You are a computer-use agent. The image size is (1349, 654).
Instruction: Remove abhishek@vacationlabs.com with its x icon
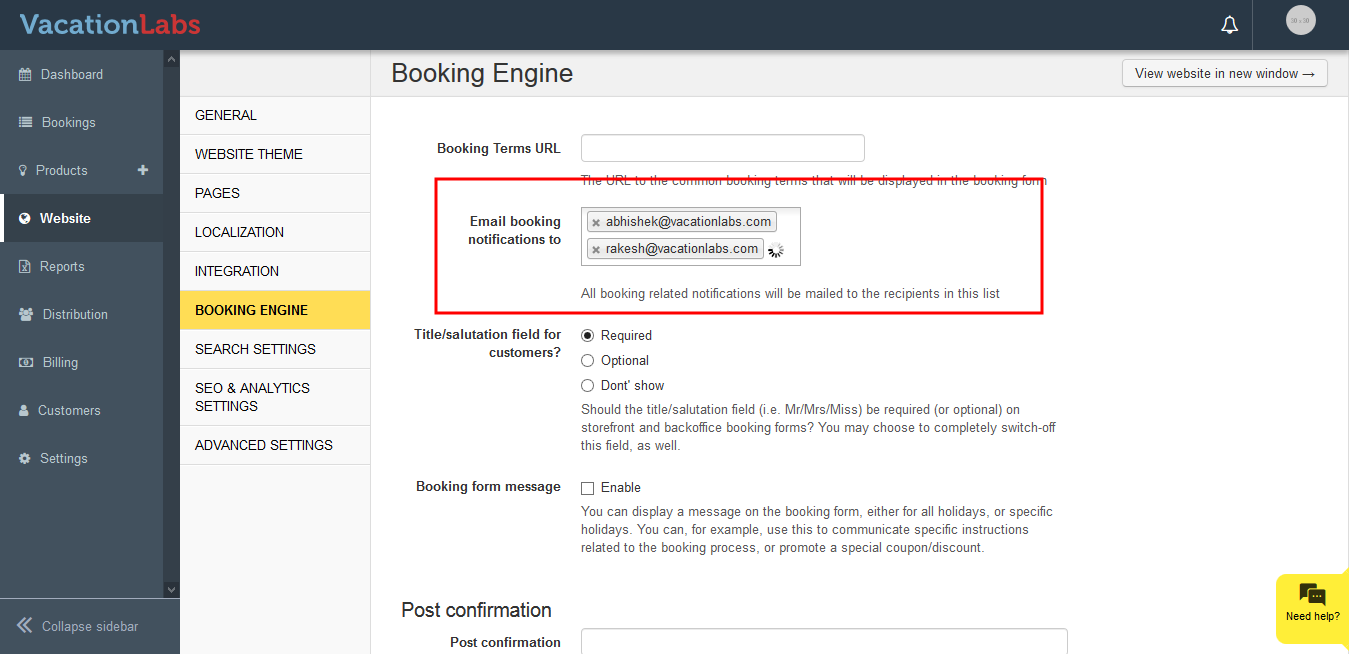click(596, 221)
